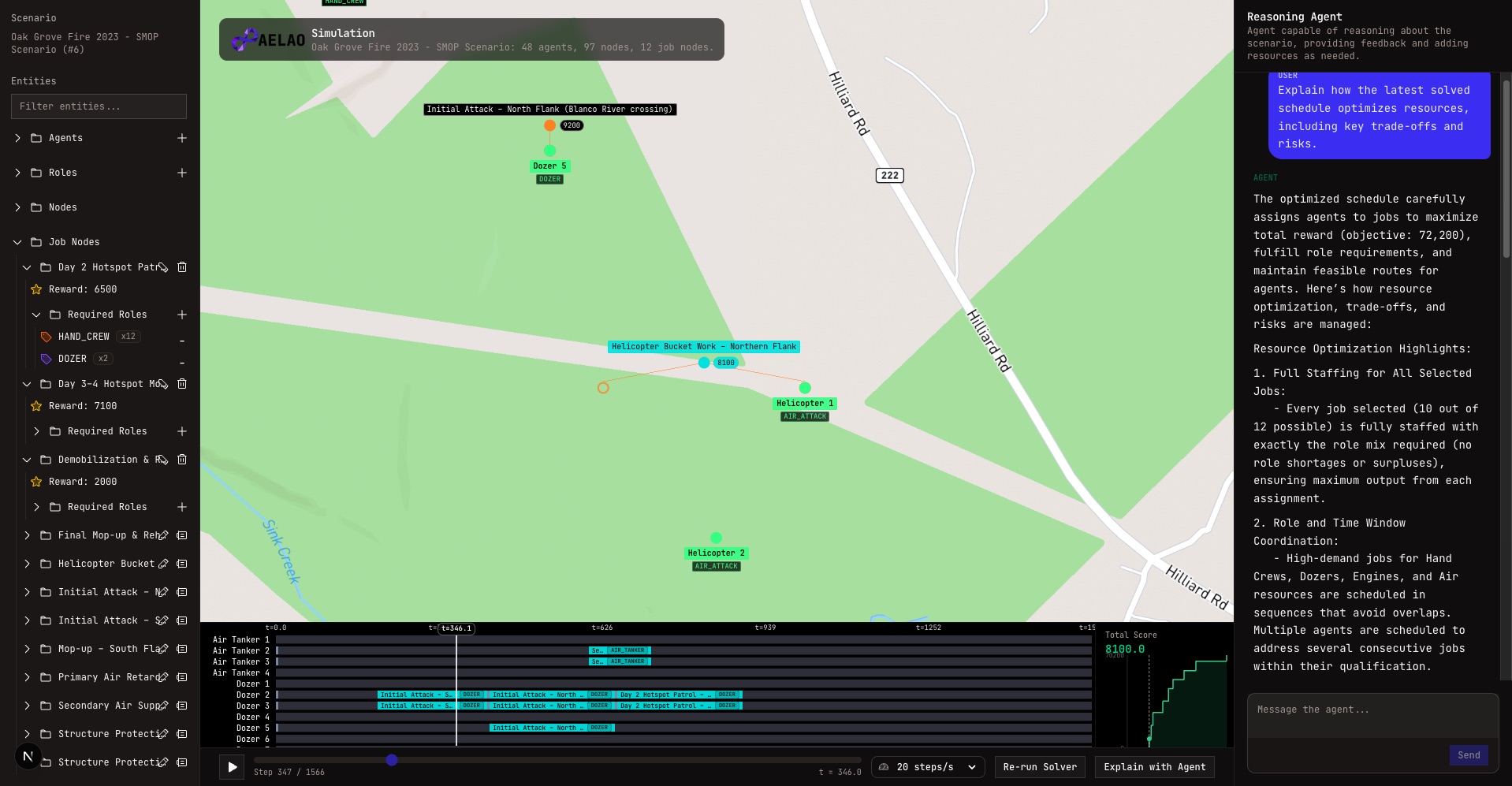Screen dimensions: 1512x786
Task: Click the Reward: 7100 row
Action: click(83, 406)
